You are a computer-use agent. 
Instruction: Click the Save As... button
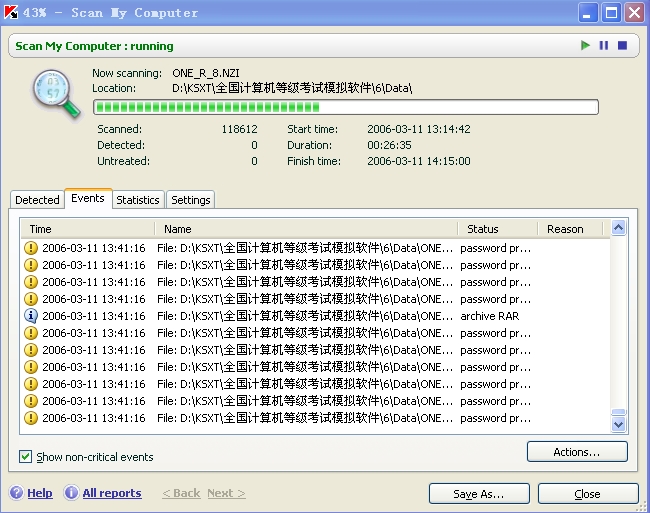coord(479,494)
